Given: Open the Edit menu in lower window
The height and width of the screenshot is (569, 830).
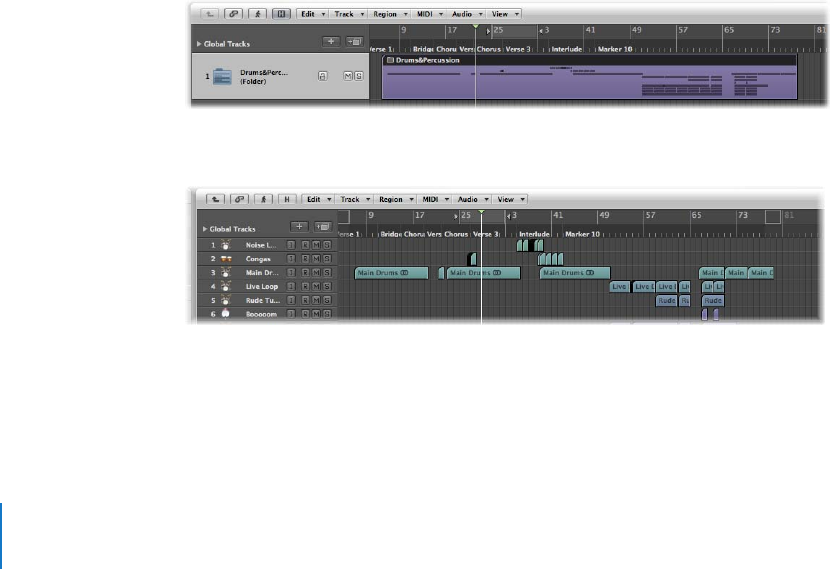Looking at the screenshot, I should 319,199.
